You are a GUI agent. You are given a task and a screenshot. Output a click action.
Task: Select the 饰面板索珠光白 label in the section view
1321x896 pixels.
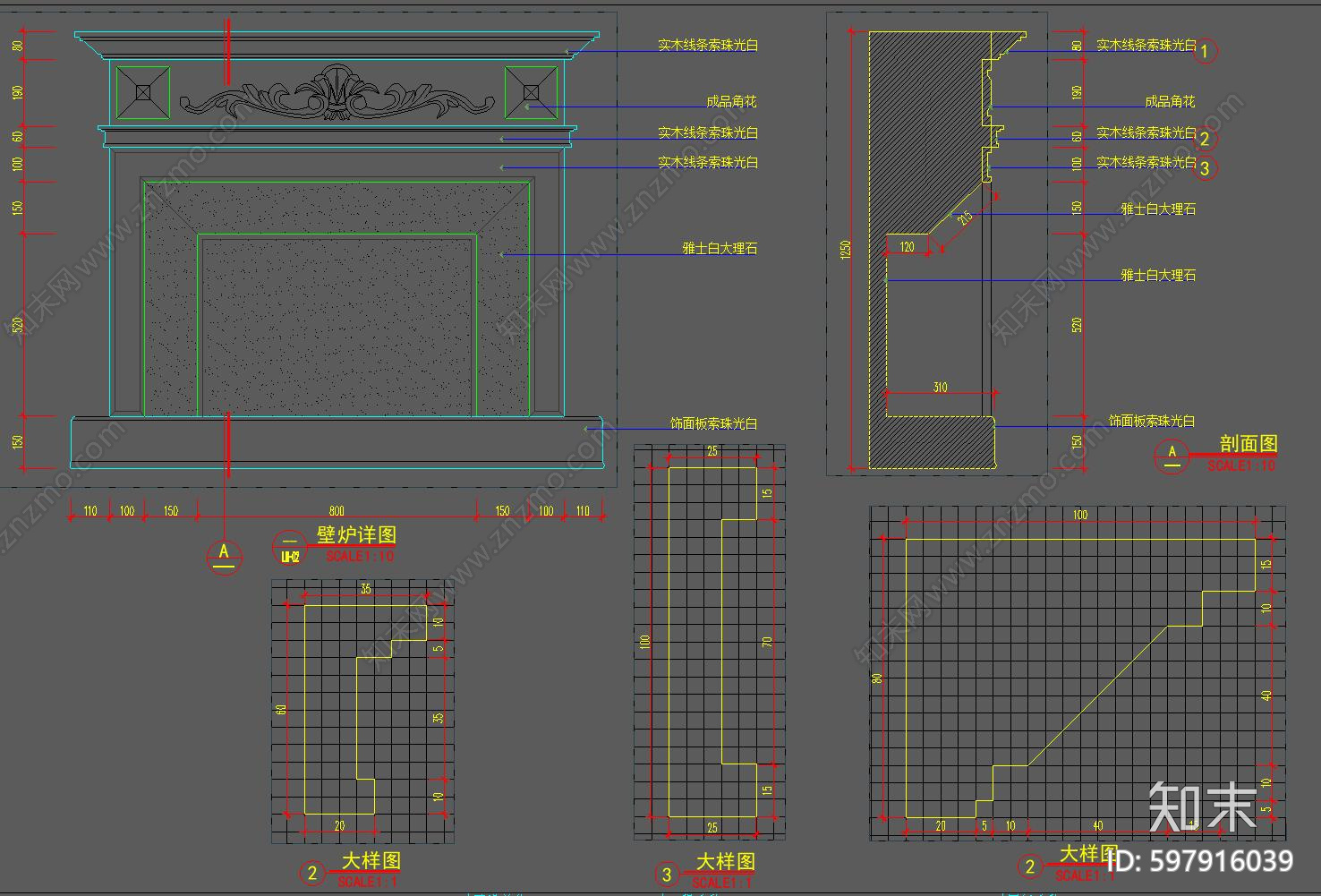[1152, 421]
